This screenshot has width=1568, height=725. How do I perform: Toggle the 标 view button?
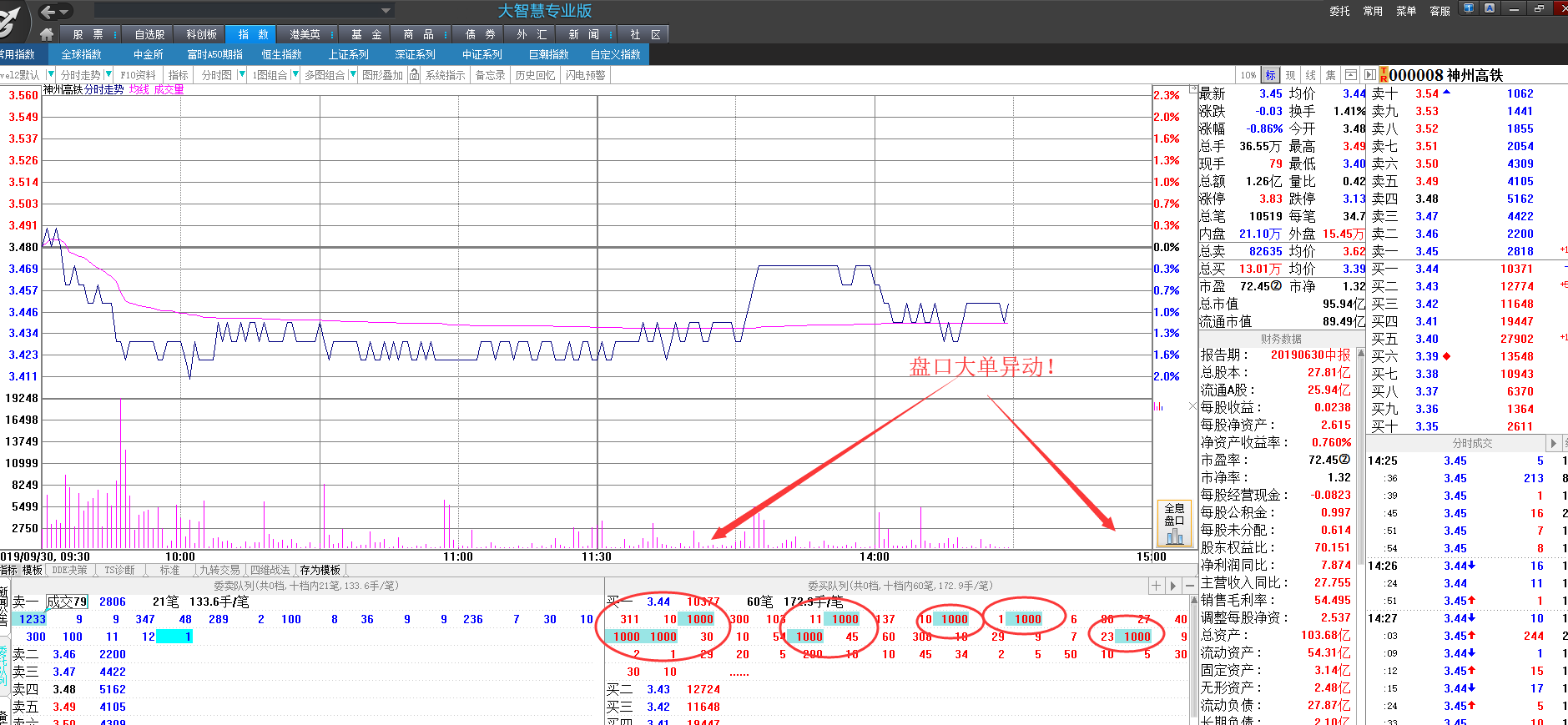(1270, 75)
